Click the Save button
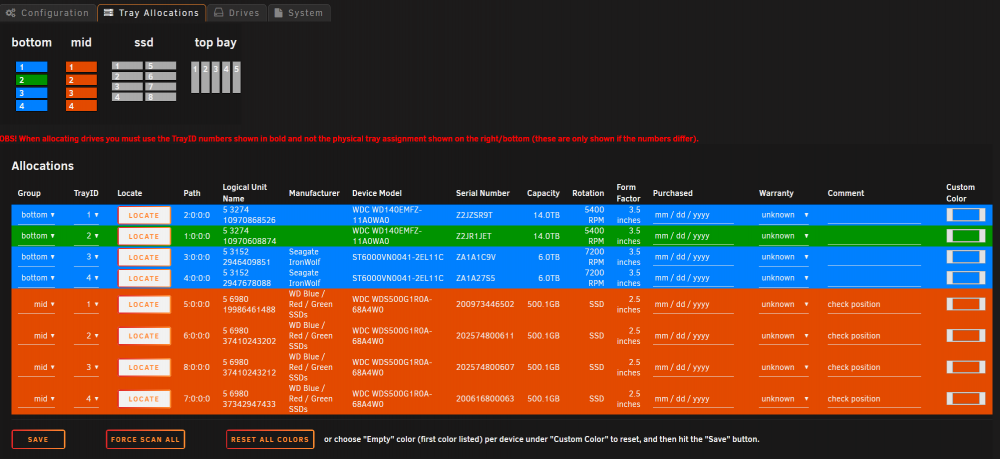 tap(38, 439)
